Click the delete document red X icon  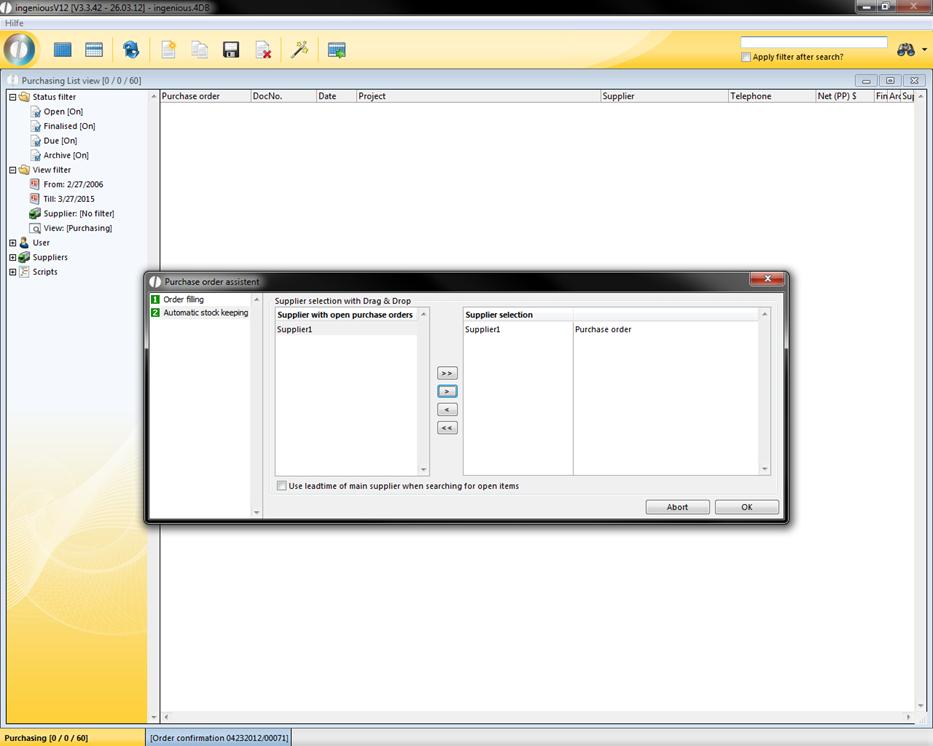click(x=263, y=50)
